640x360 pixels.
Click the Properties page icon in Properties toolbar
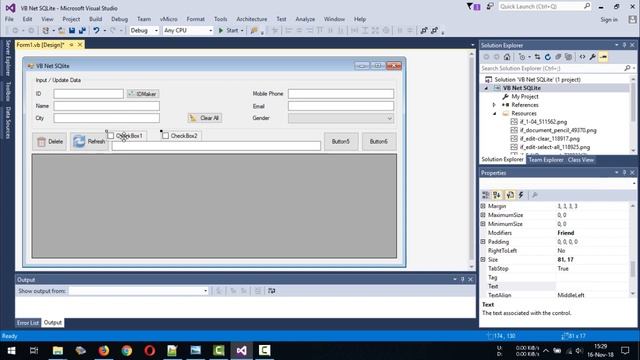(510, 195)
